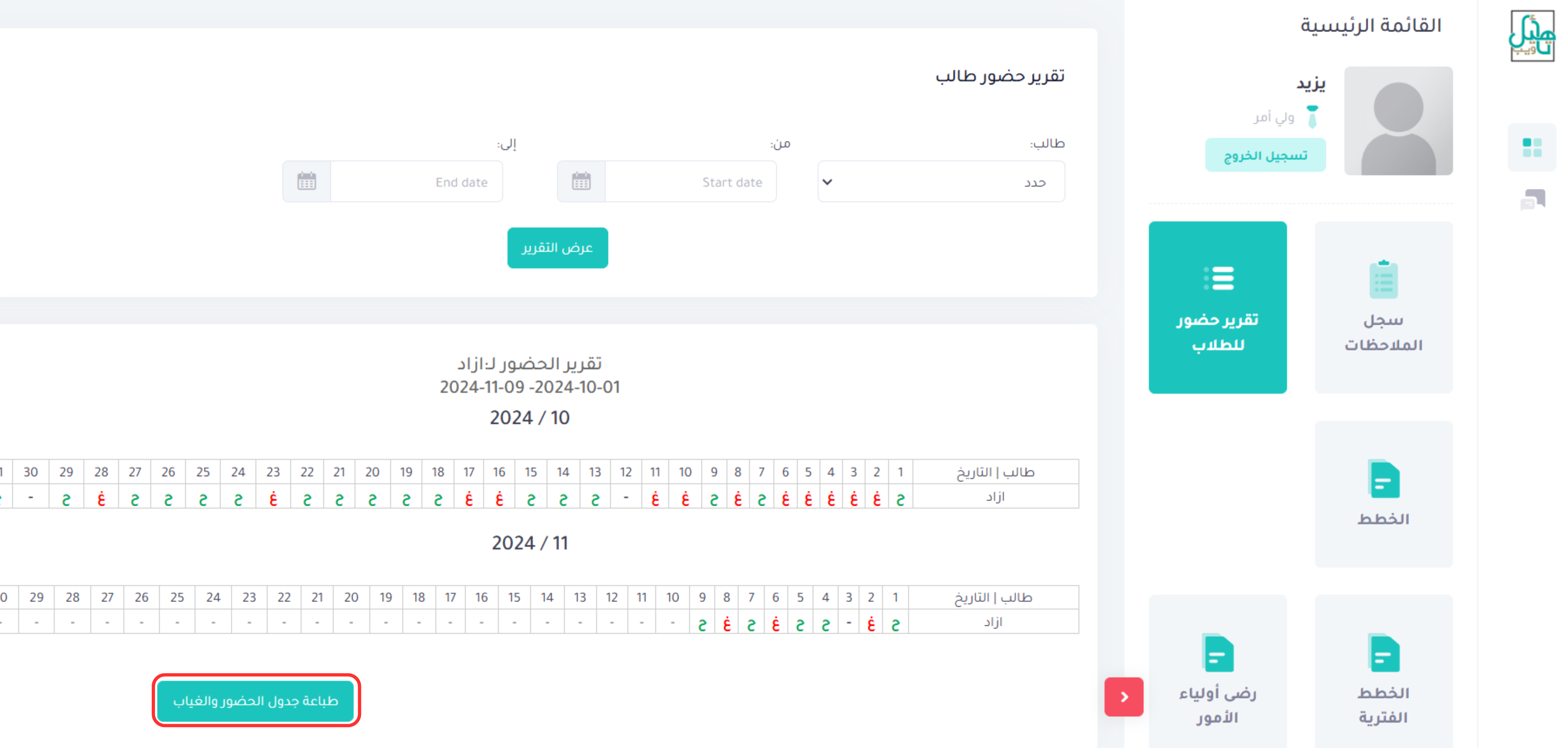Click the date range 2024-11-09 -2024-10-01 text
The width and height of the screenshot is (1568, 748).
[x=530, y=387]
